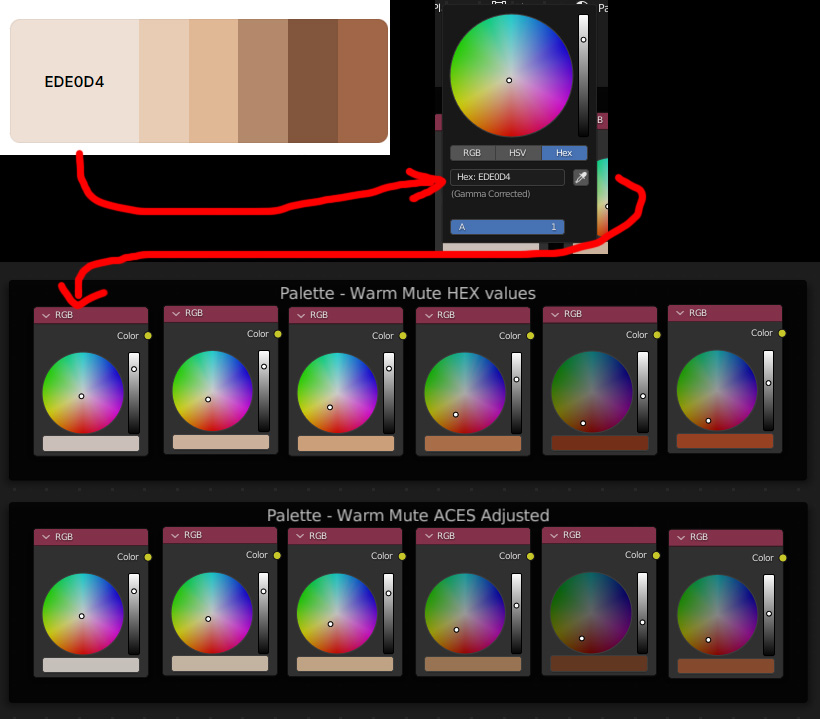The image size is (820, 719).
Task: Open the color swatch of first HEX values node
Action: coord(91,443)
